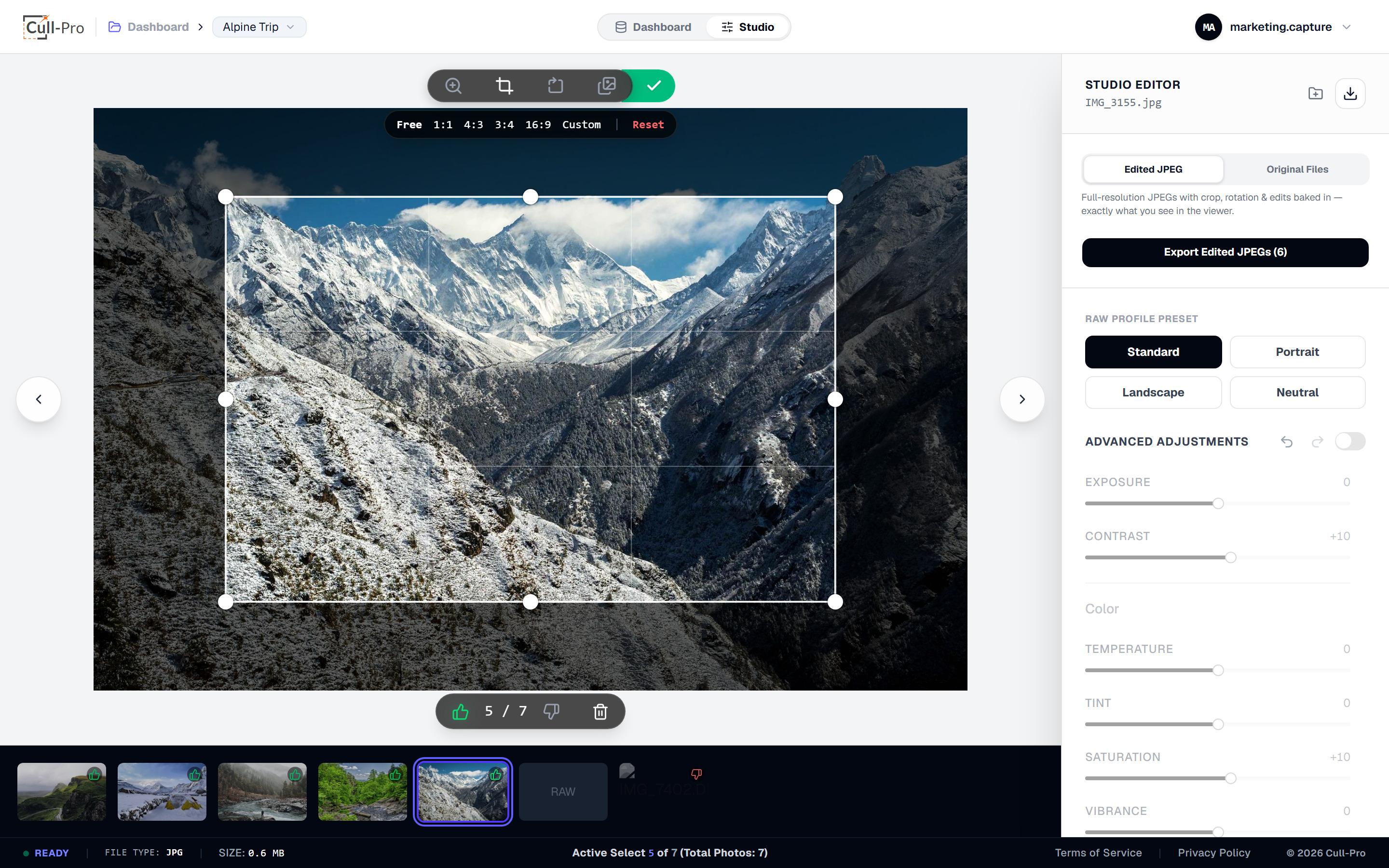The image size is (1389, 868).
Task: Click the MA user avatar
Action: (x=1208, y=27)
